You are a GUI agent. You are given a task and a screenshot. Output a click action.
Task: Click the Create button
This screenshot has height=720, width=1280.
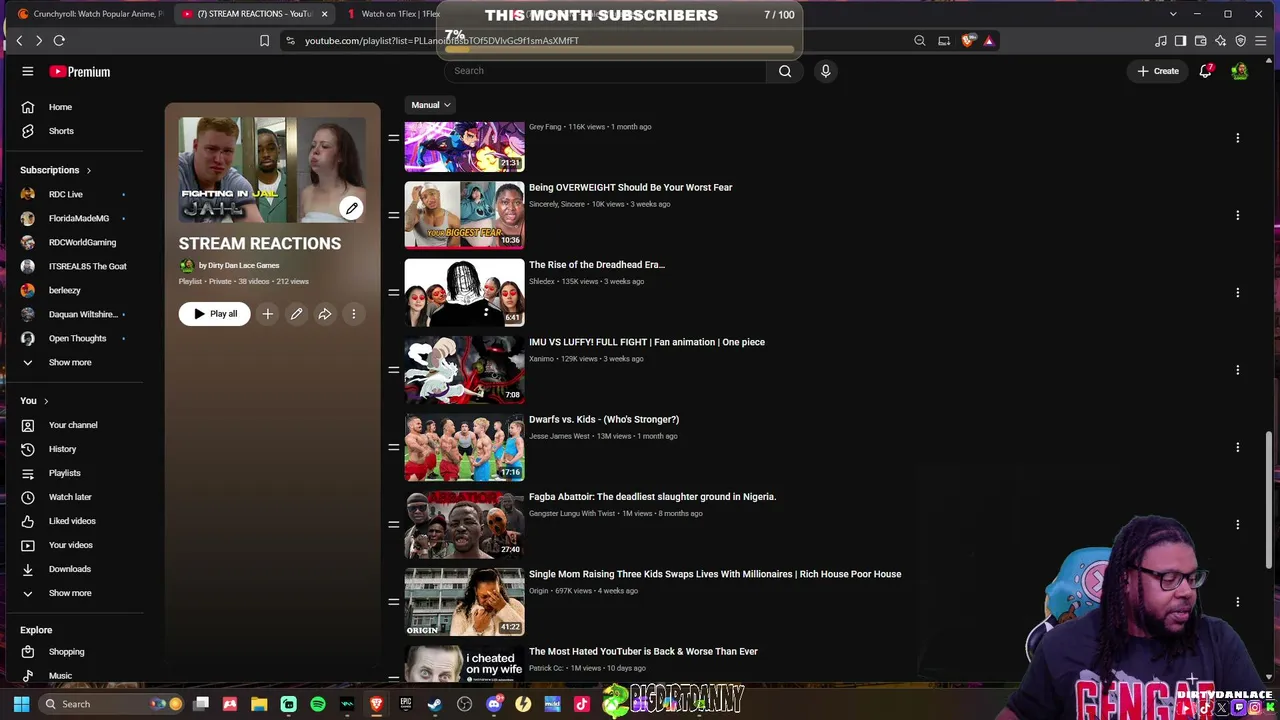pos(1158,71)
